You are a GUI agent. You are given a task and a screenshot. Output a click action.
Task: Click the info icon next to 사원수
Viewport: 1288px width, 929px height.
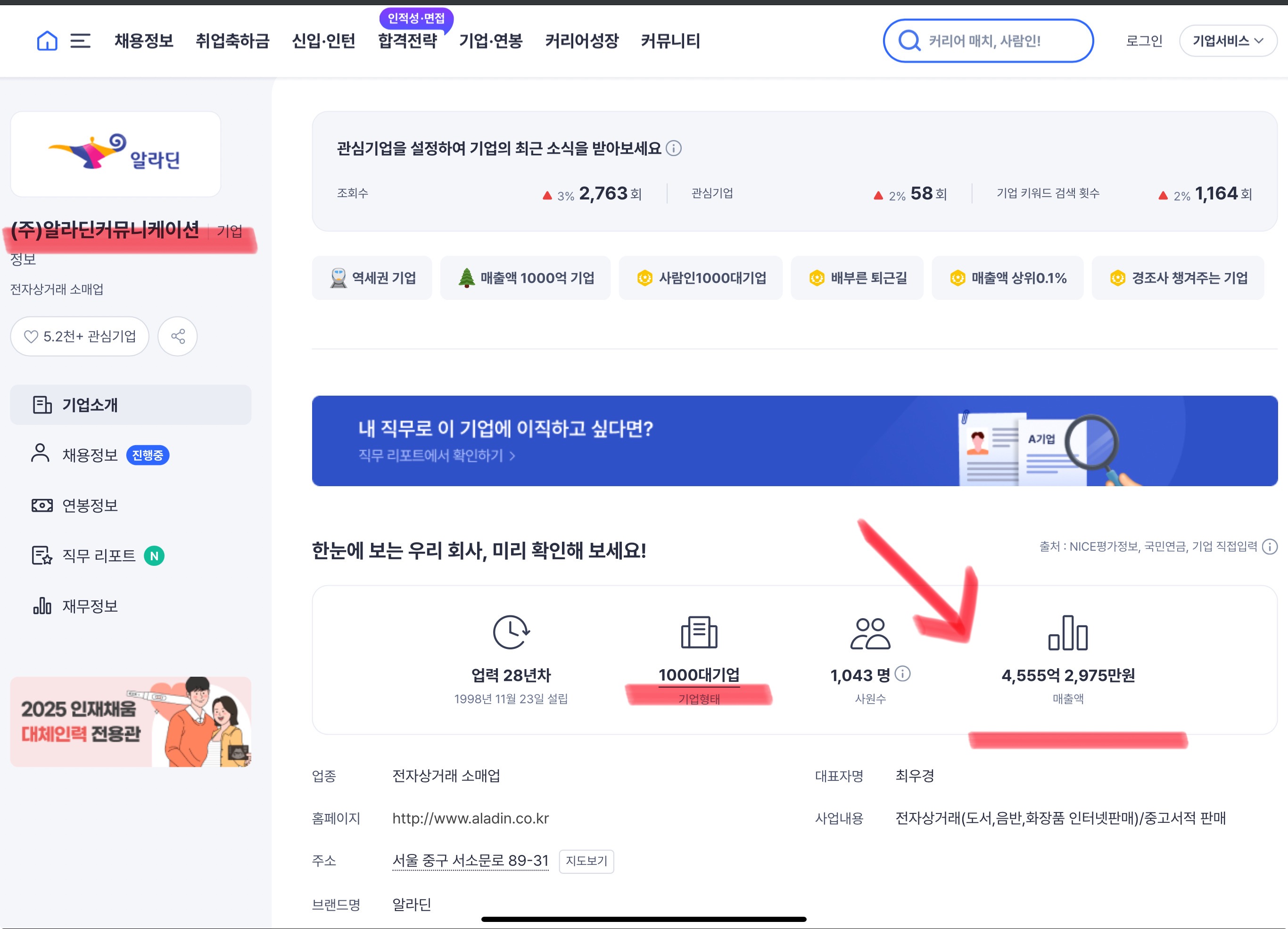[x=902, y=674]
